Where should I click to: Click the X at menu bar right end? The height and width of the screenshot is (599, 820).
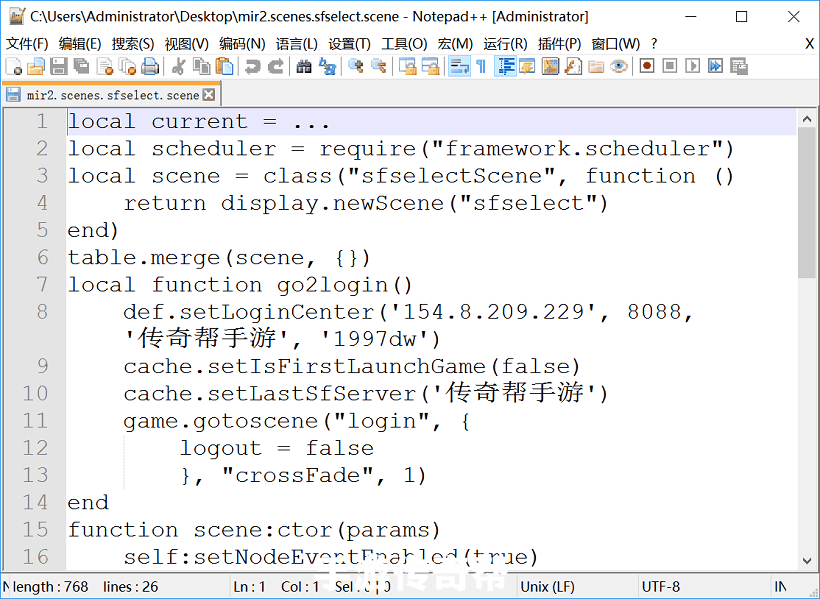tap(809, 44)
